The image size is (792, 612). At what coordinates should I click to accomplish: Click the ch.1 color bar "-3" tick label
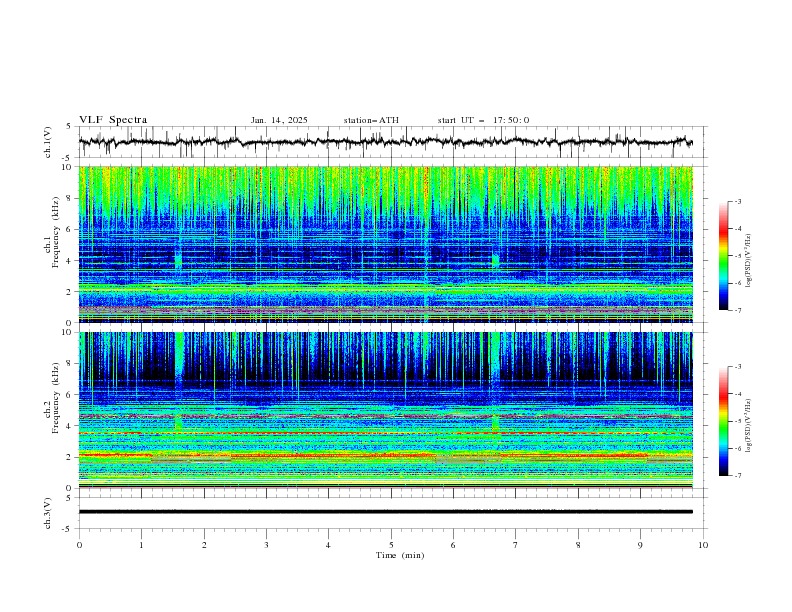coord(738,202)
